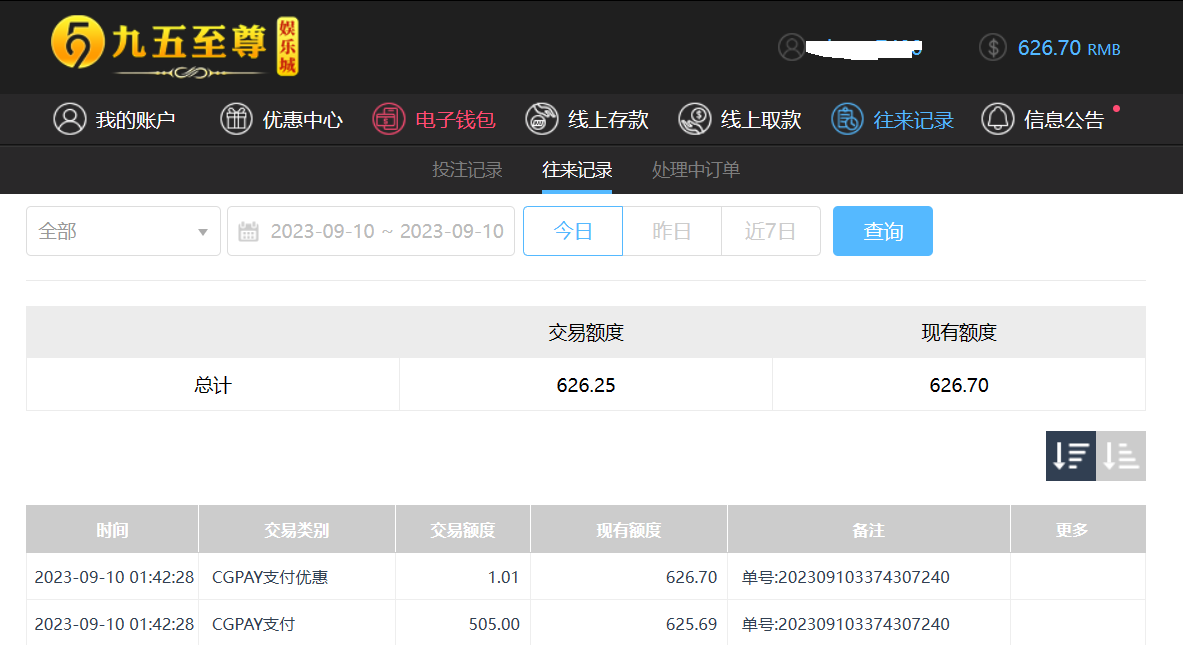Open 线上取款 menu
The height and width of the screenshot is (645, 1183).
click(x=740, y=119)
